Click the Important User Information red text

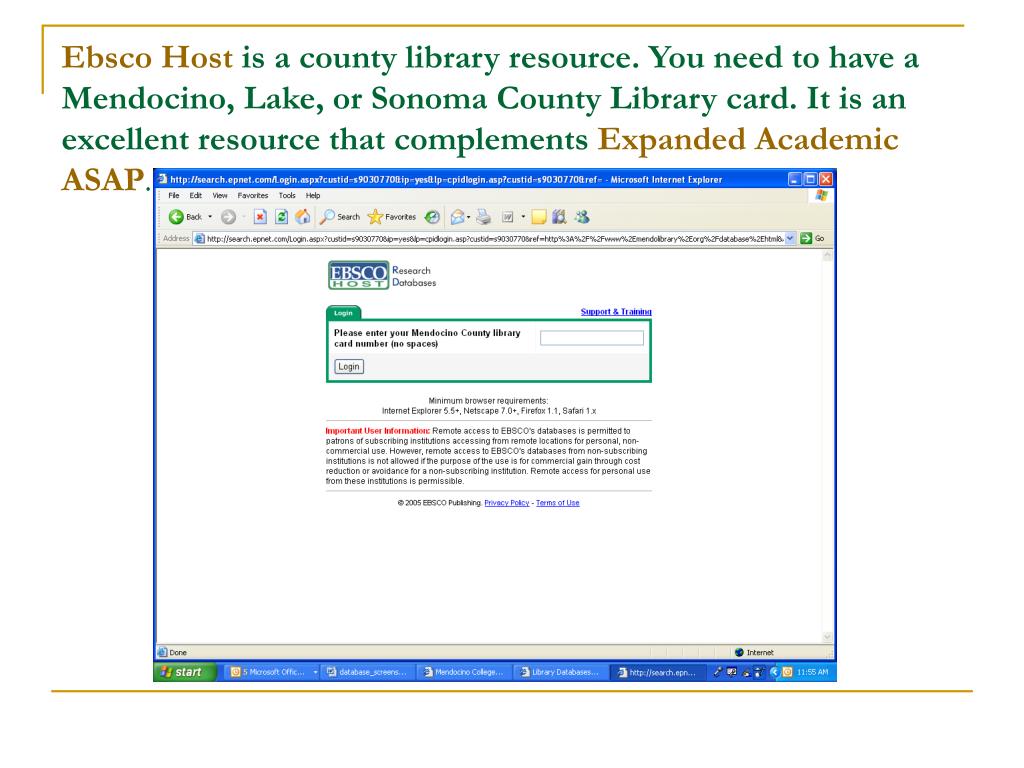pyautogui.click(x=377, y=431)
